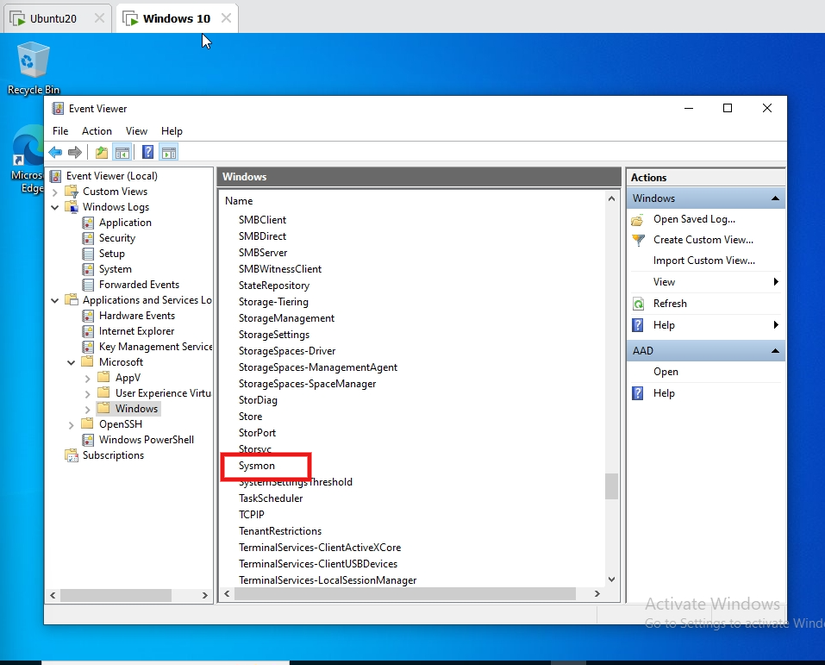The height and width of the screenshot is (665, 825).
Task: Expand the OpenSSH folder node
Action: coord(71,425)
